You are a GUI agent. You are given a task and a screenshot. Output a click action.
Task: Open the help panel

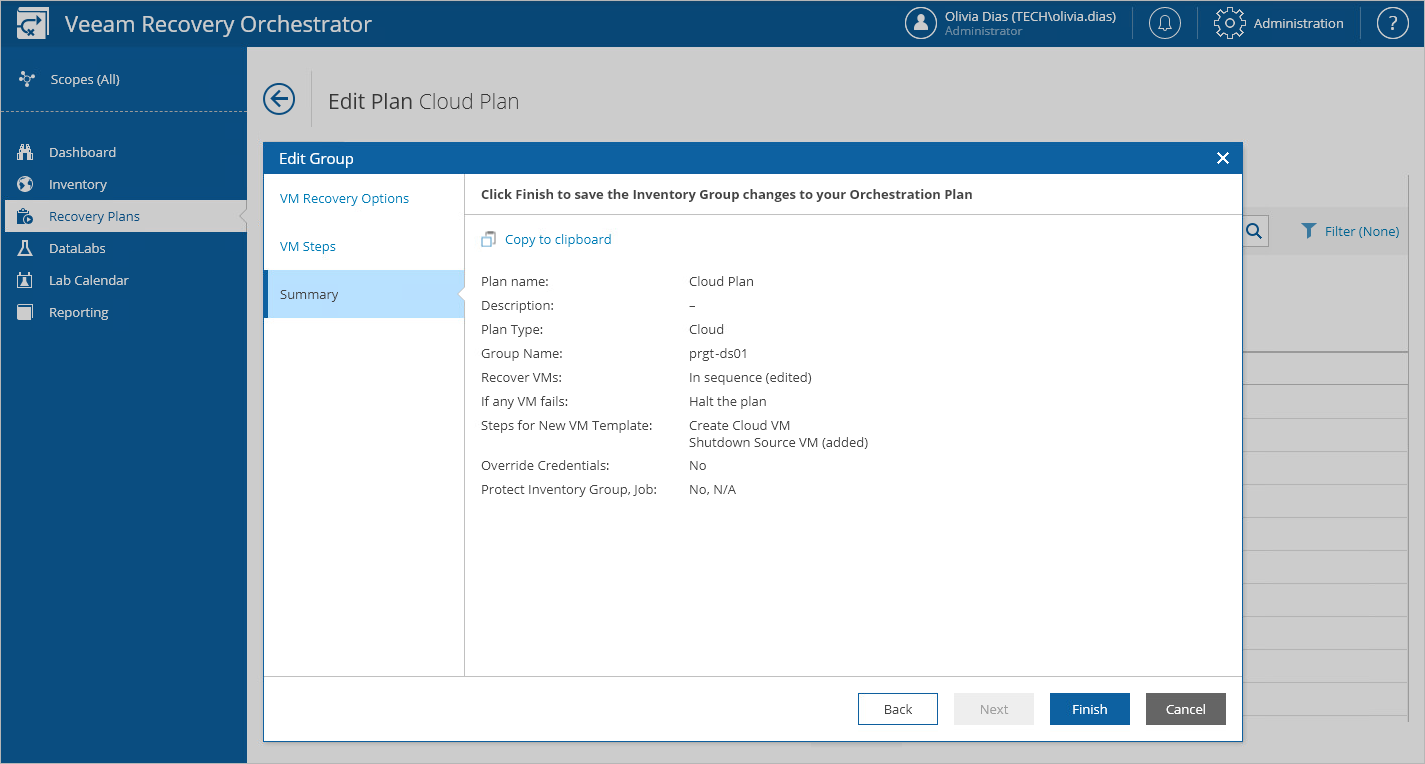pos(1392,22)
